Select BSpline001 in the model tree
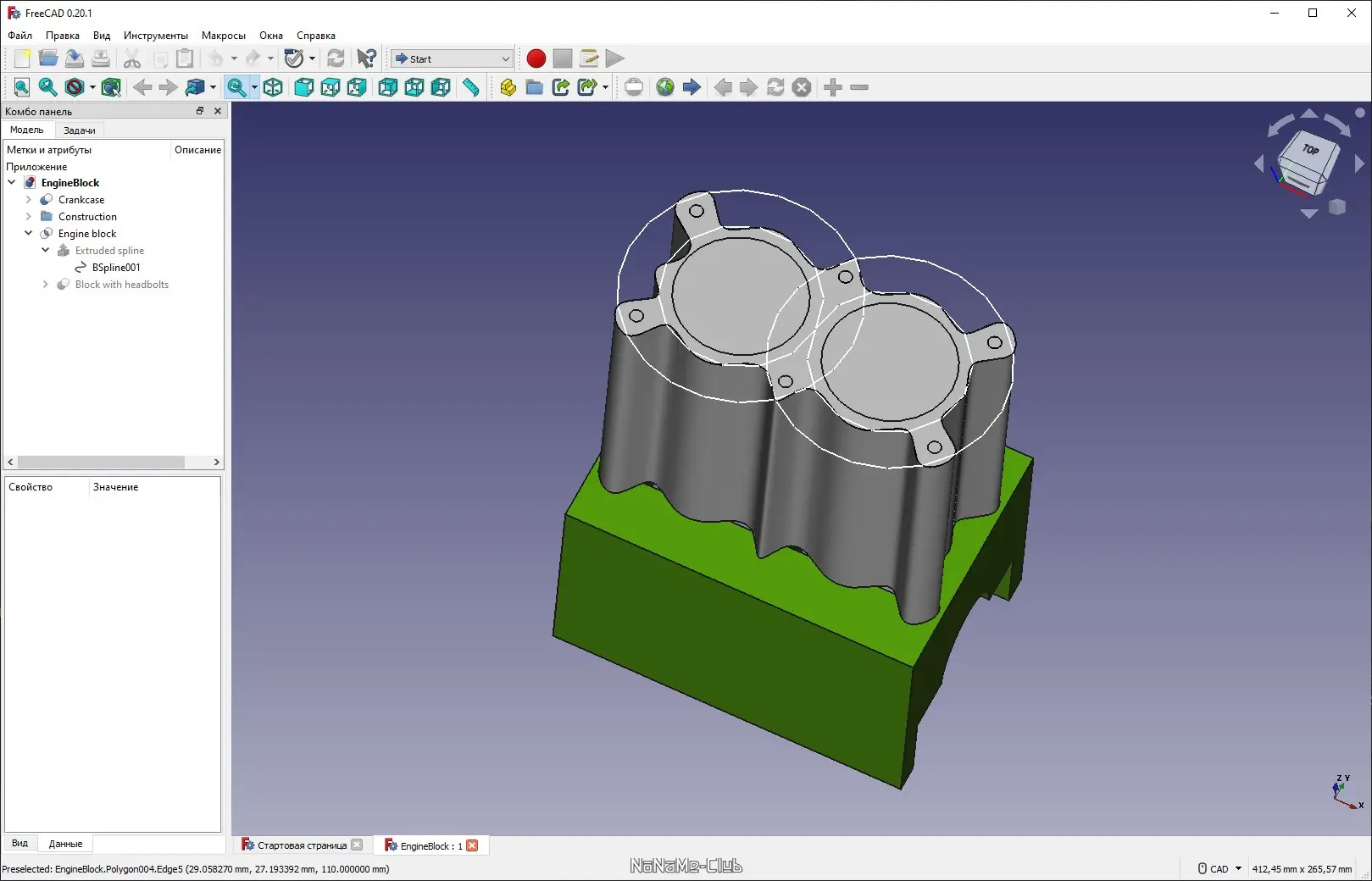The height and width of the screenshot is (881, 1372). (x=116, y=268)
